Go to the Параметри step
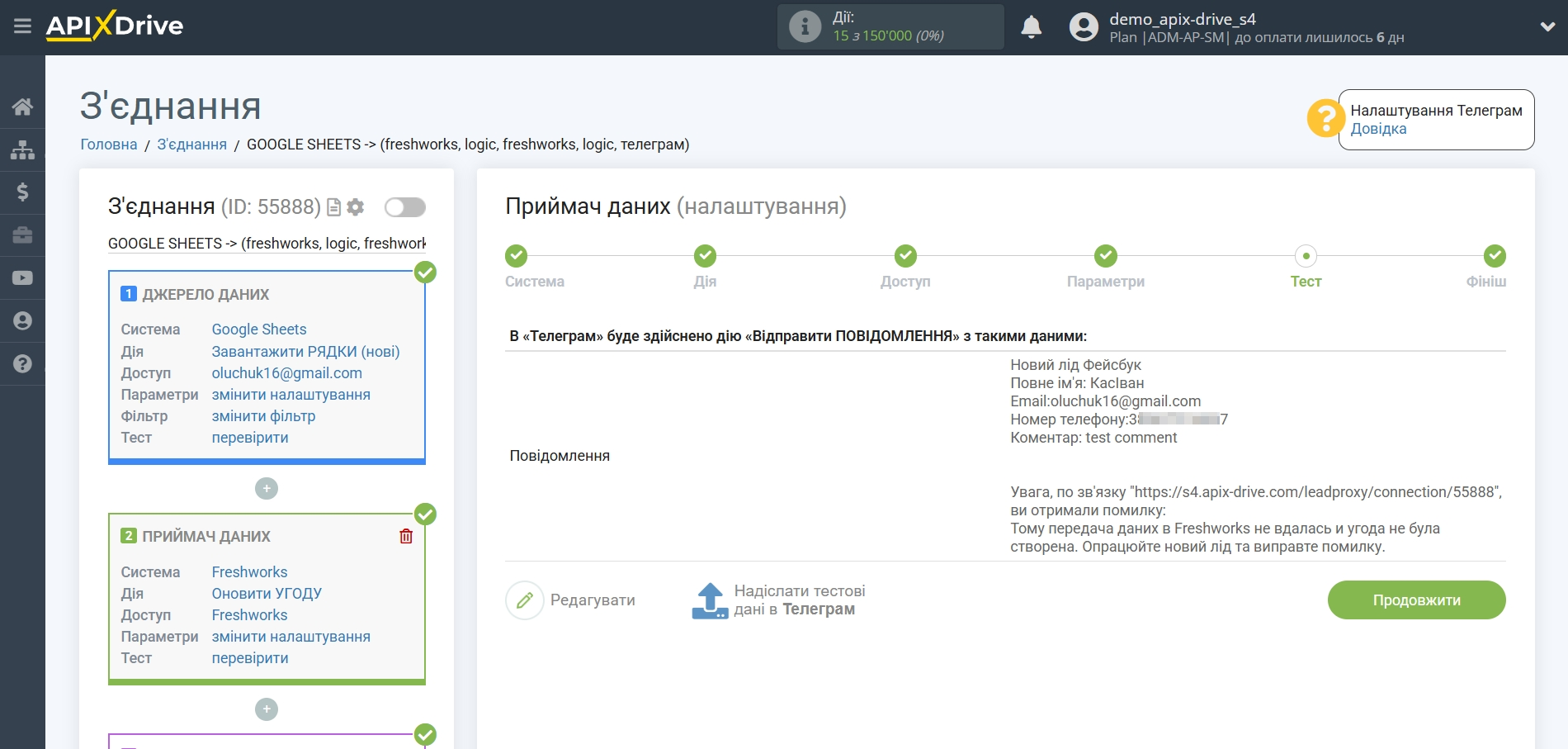The width and height of the screenshot is (1568, 749). coord(1105,257)
